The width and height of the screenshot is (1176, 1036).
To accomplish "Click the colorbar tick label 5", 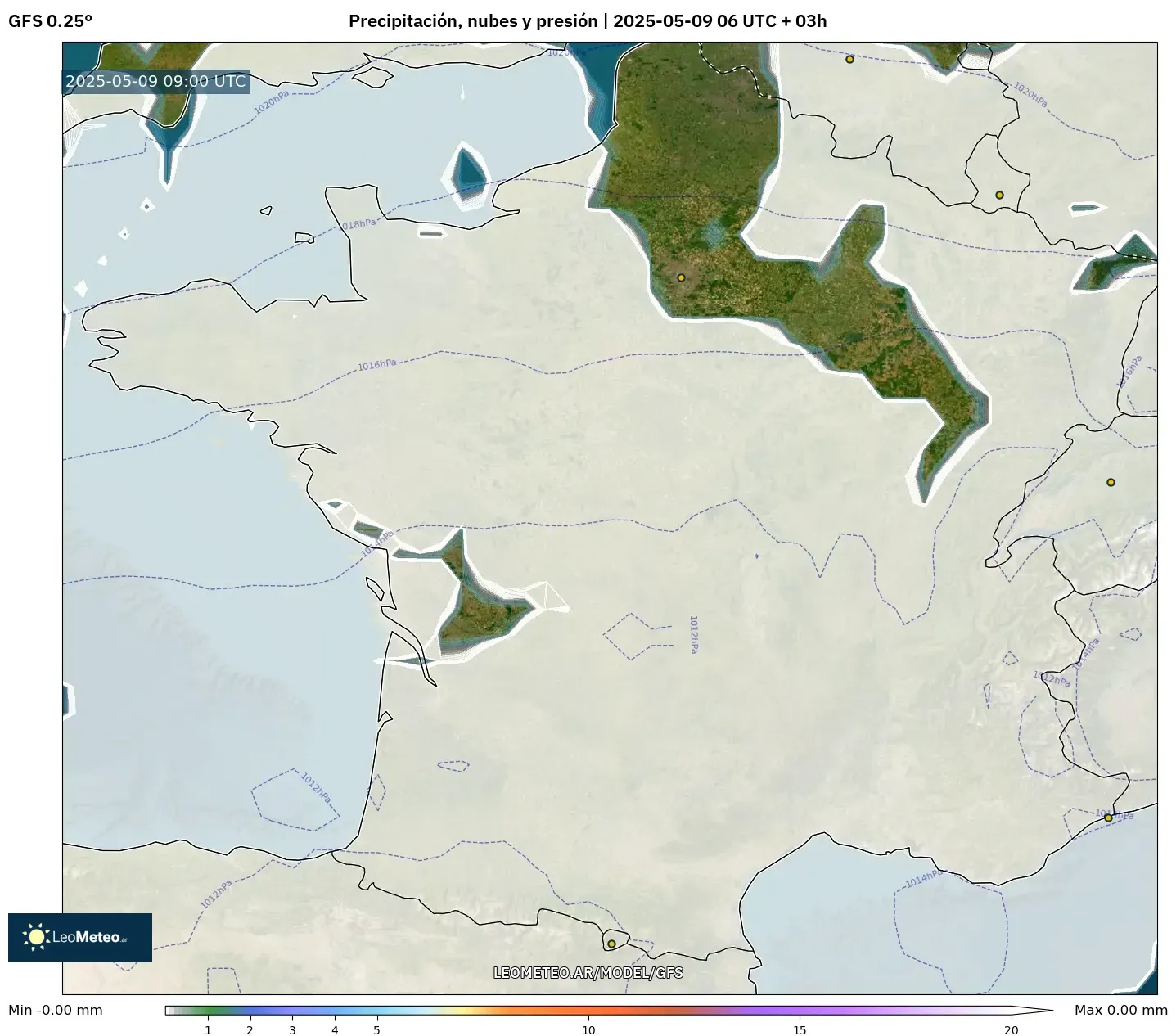I will click(x=376, y=1030).
